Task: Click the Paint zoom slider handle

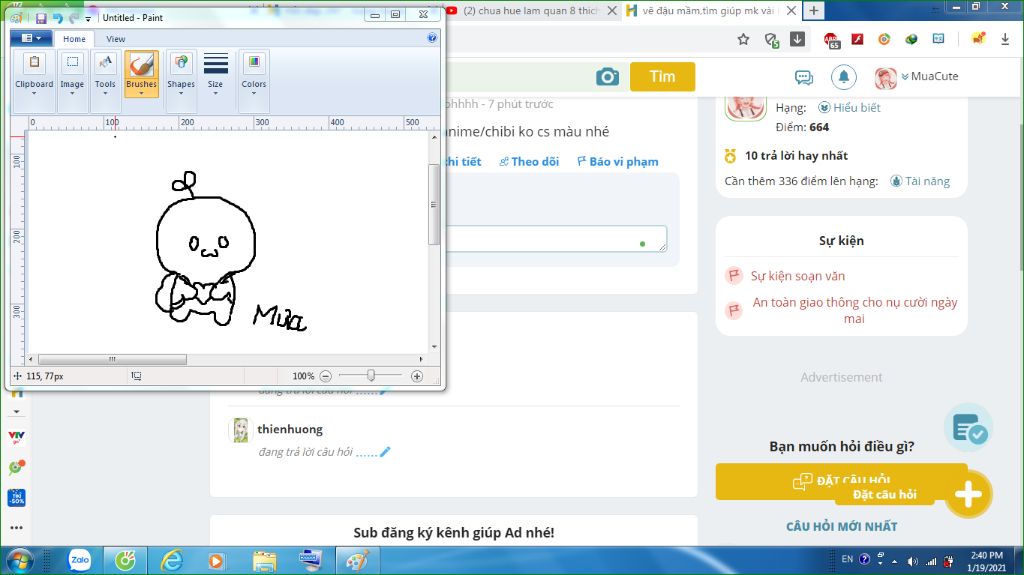Action: [371, 375]
